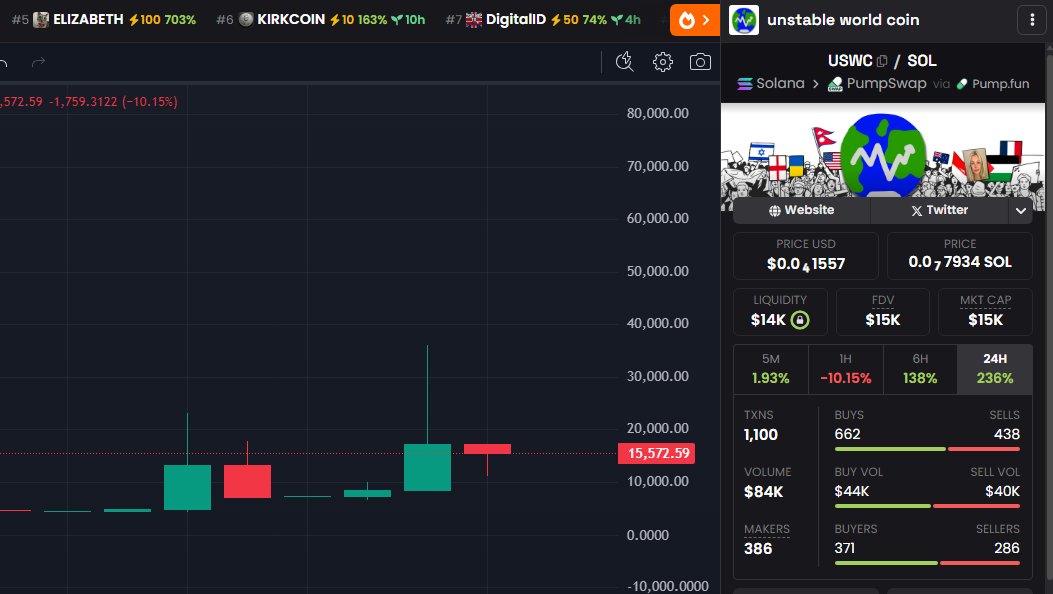Open the chart quick search lightning icon
Viewport: 1053px width, 594px height.
(625, 62)
